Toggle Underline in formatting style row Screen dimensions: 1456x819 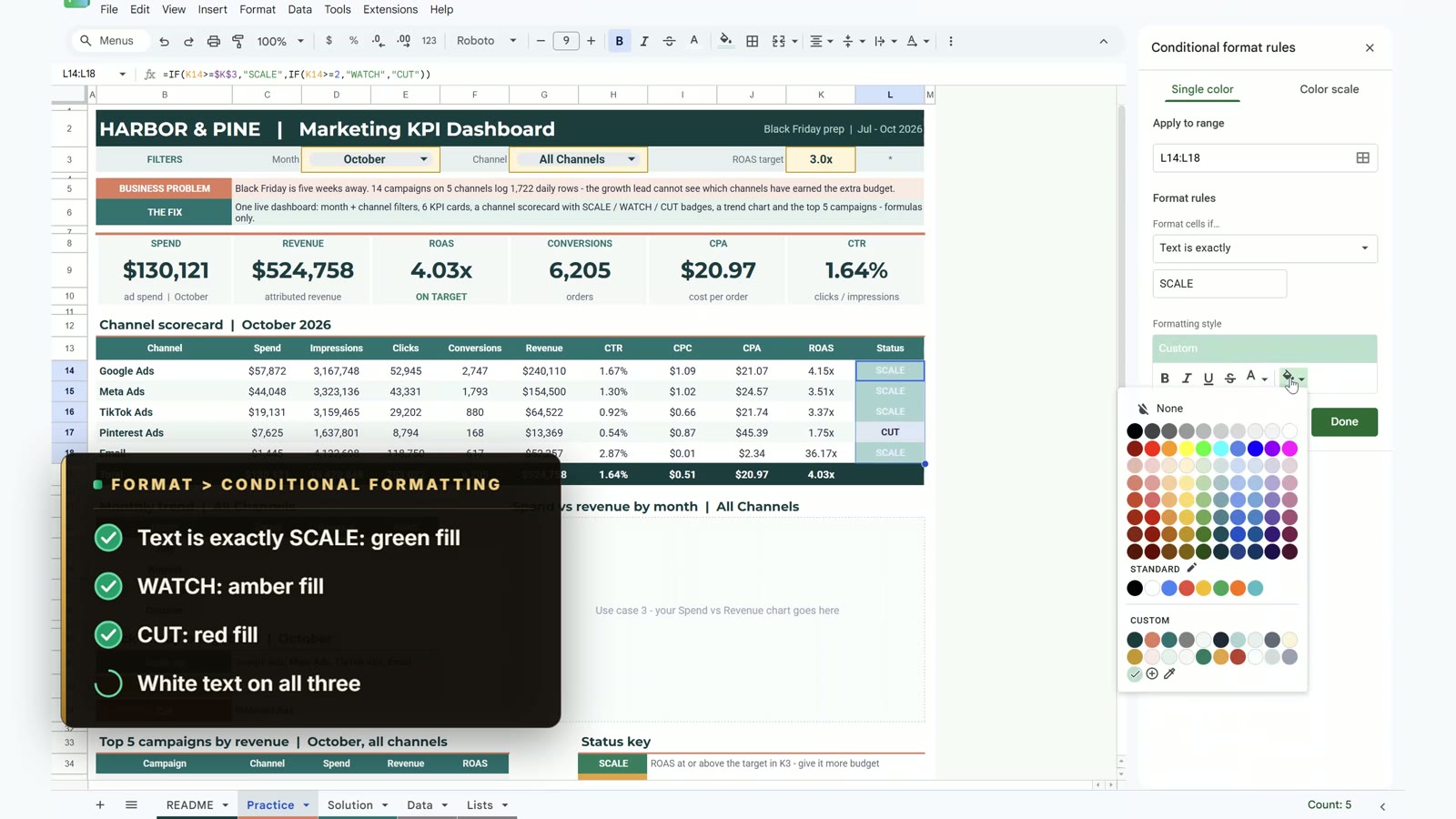point(1208,379)
